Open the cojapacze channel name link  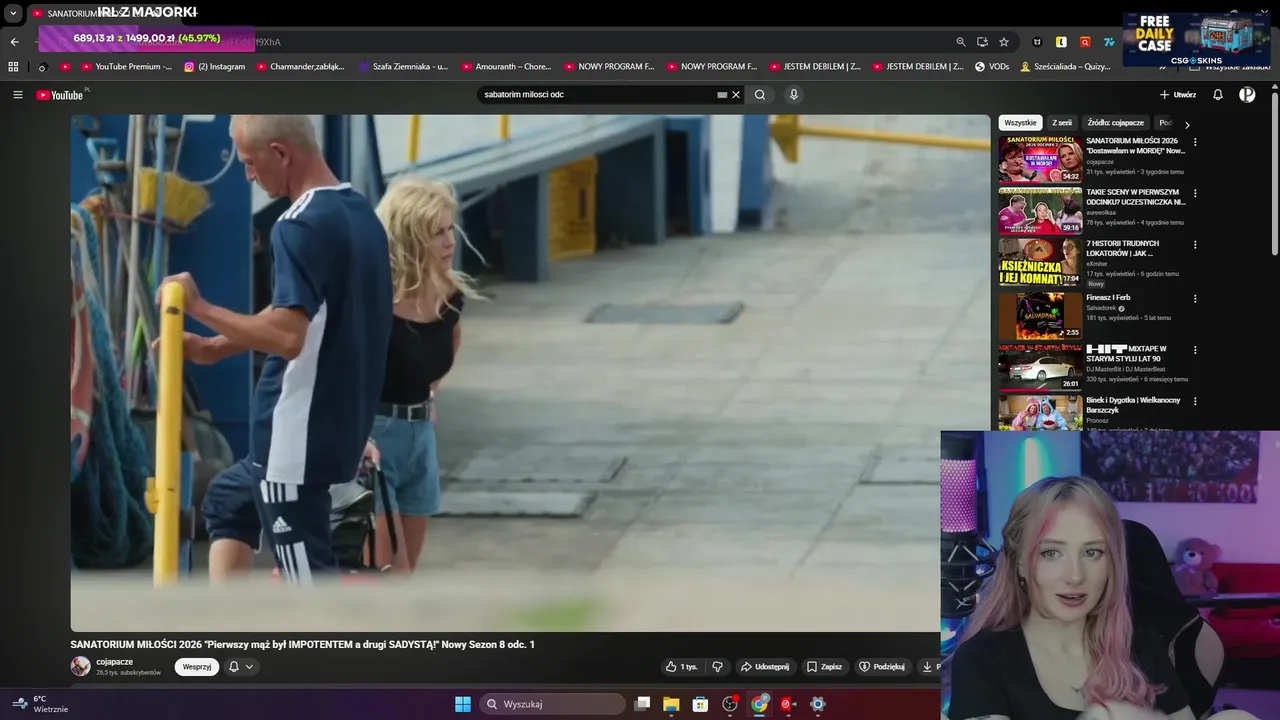[115, 662]
